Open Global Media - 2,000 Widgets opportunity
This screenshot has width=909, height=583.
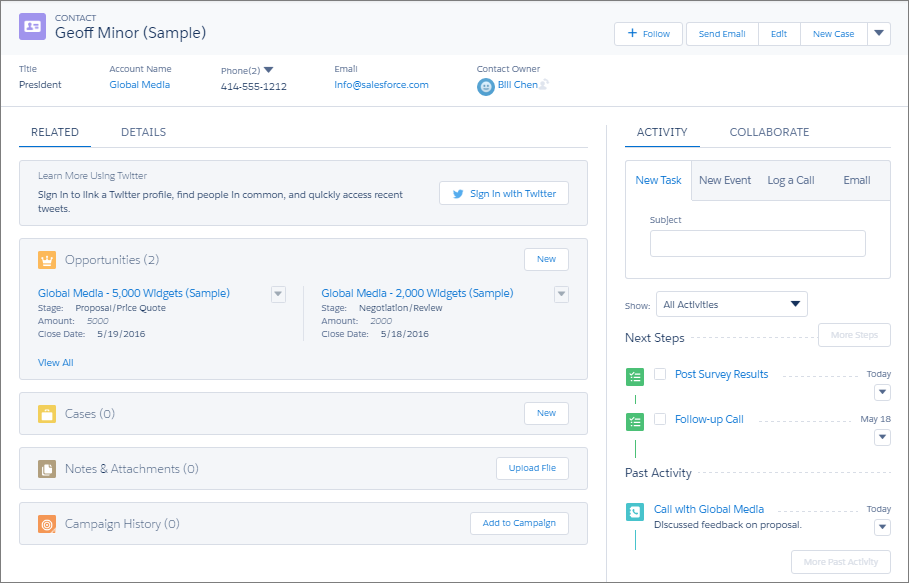pos(417,293)
